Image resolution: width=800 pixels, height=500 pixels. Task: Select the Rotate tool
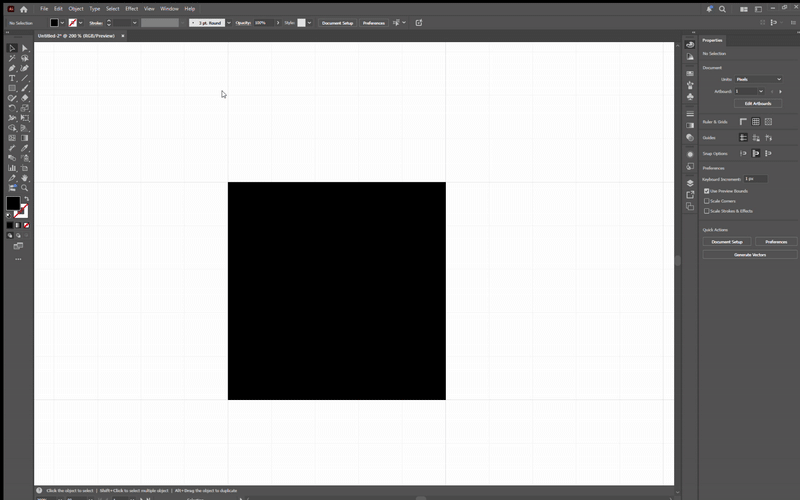point(12,108)
